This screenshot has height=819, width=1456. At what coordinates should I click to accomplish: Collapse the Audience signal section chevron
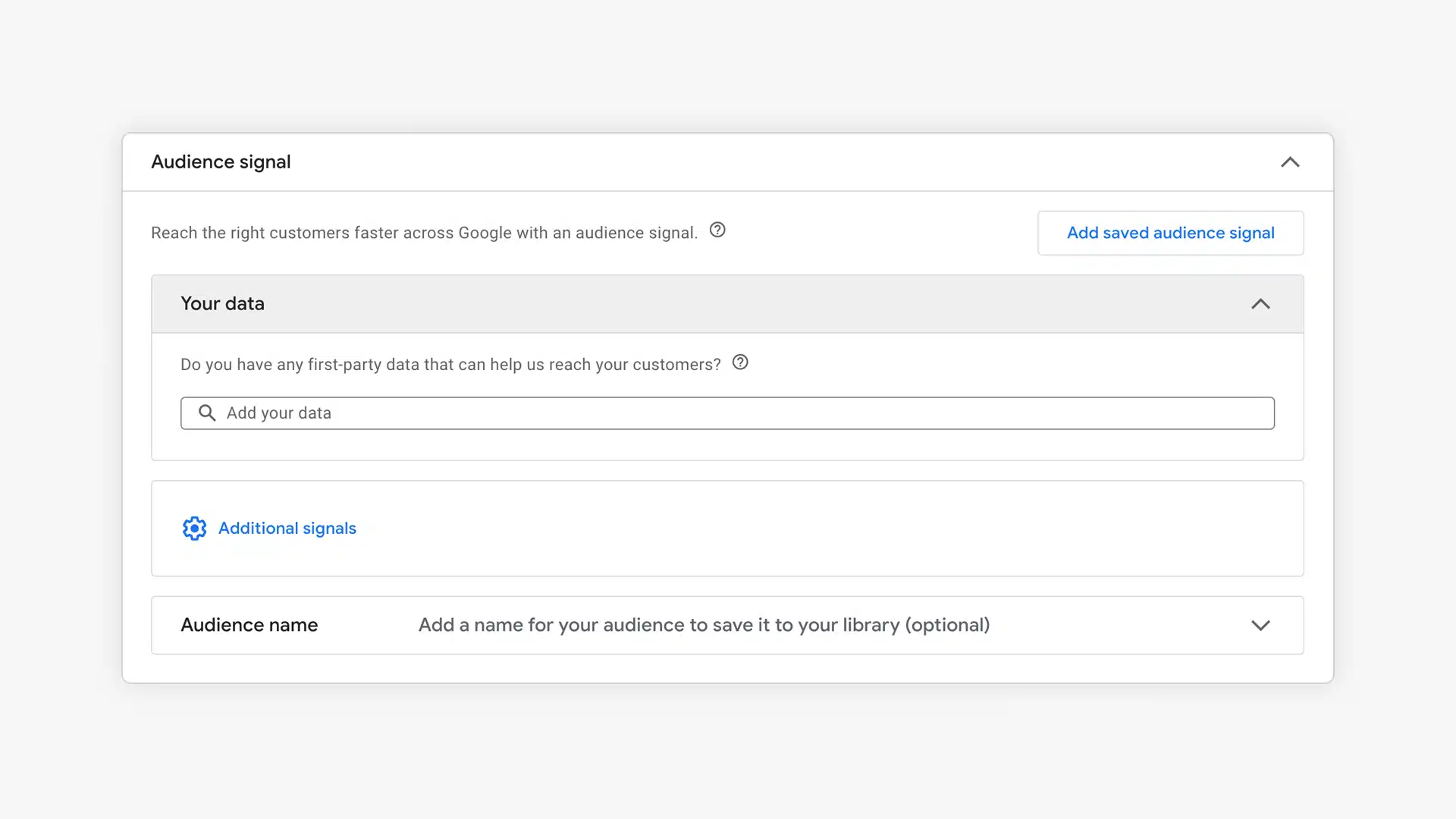(x=1290, y=162)
